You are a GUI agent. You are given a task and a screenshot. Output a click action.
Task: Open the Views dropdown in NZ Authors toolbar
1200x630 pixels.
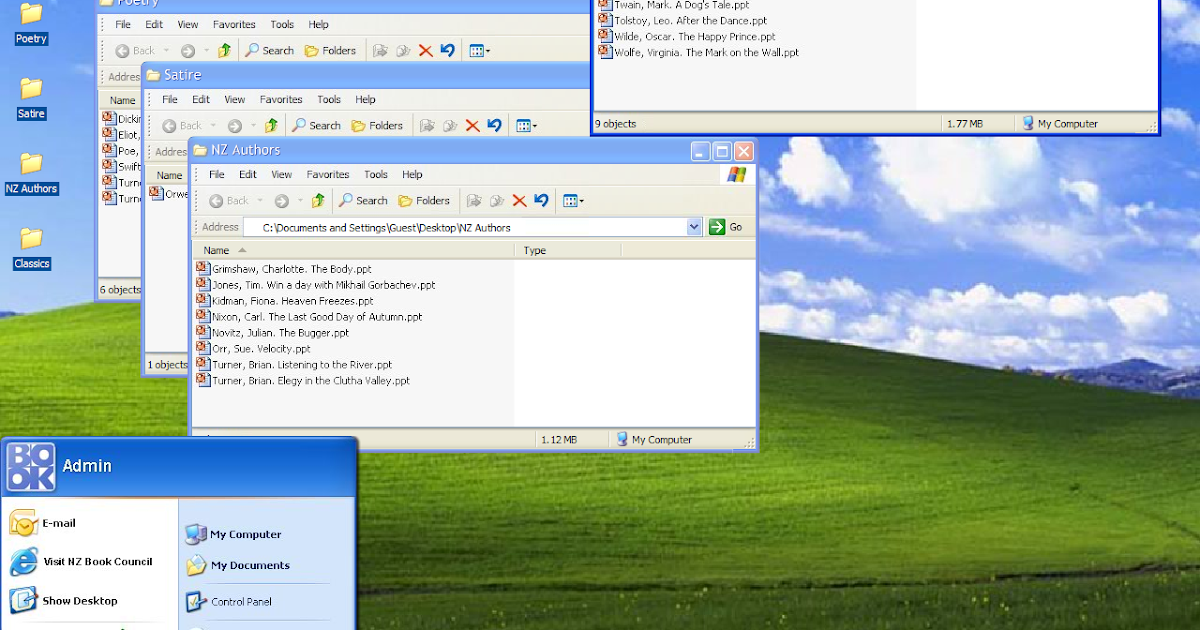point(573,200)
